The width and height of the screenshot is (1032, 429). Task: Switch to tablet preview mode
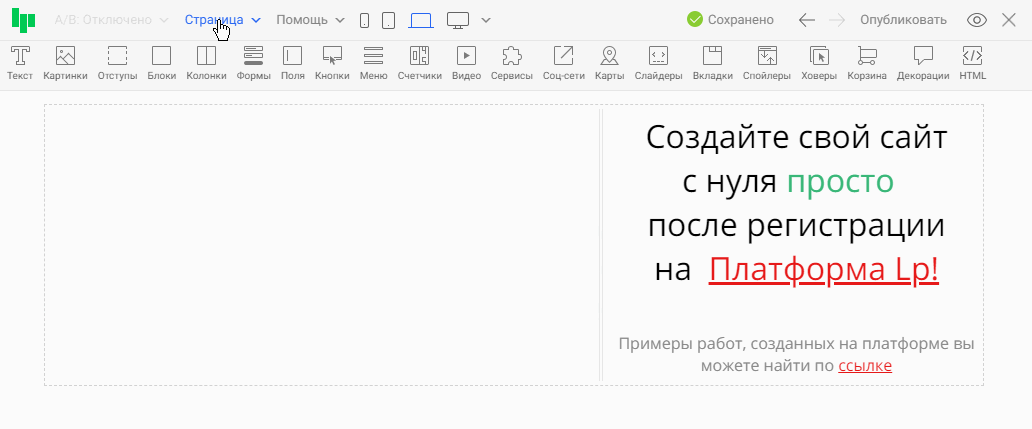[389, 20]
